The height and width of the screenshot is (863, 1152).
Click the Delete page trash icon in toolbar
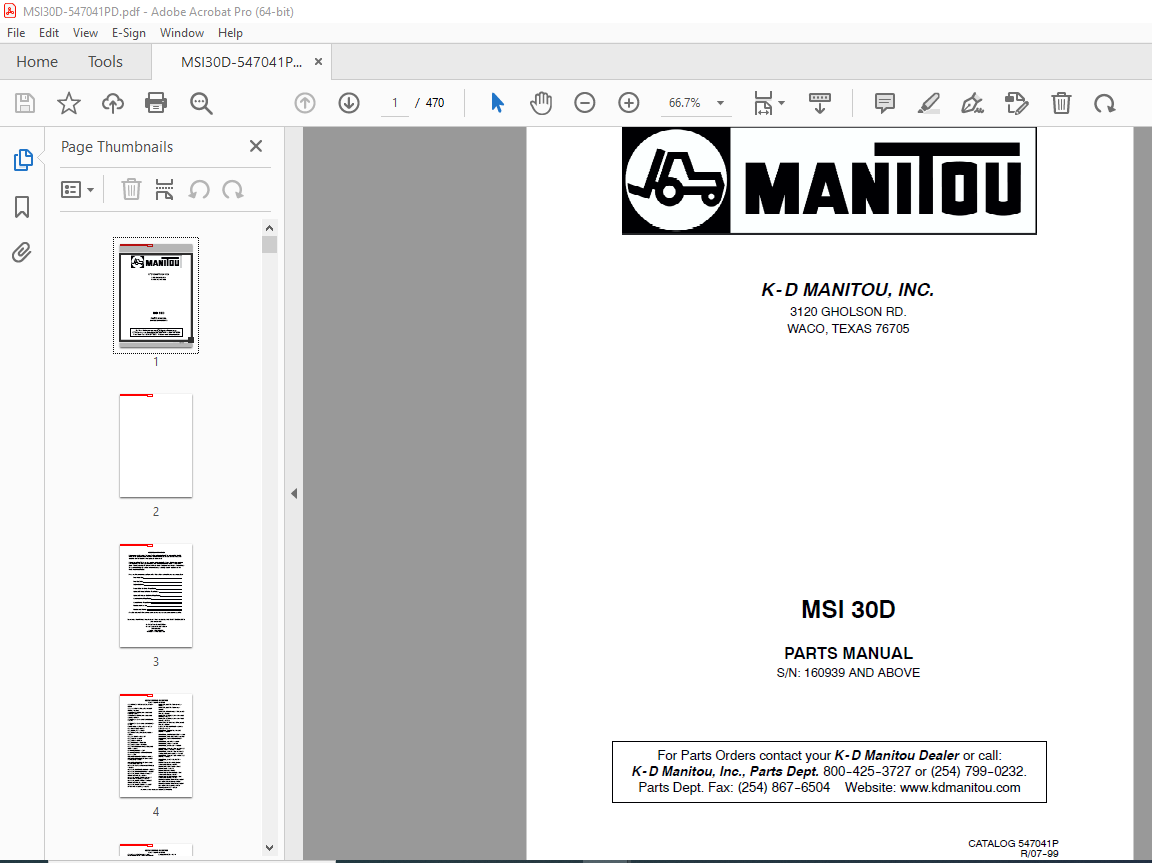[1061, 103]
